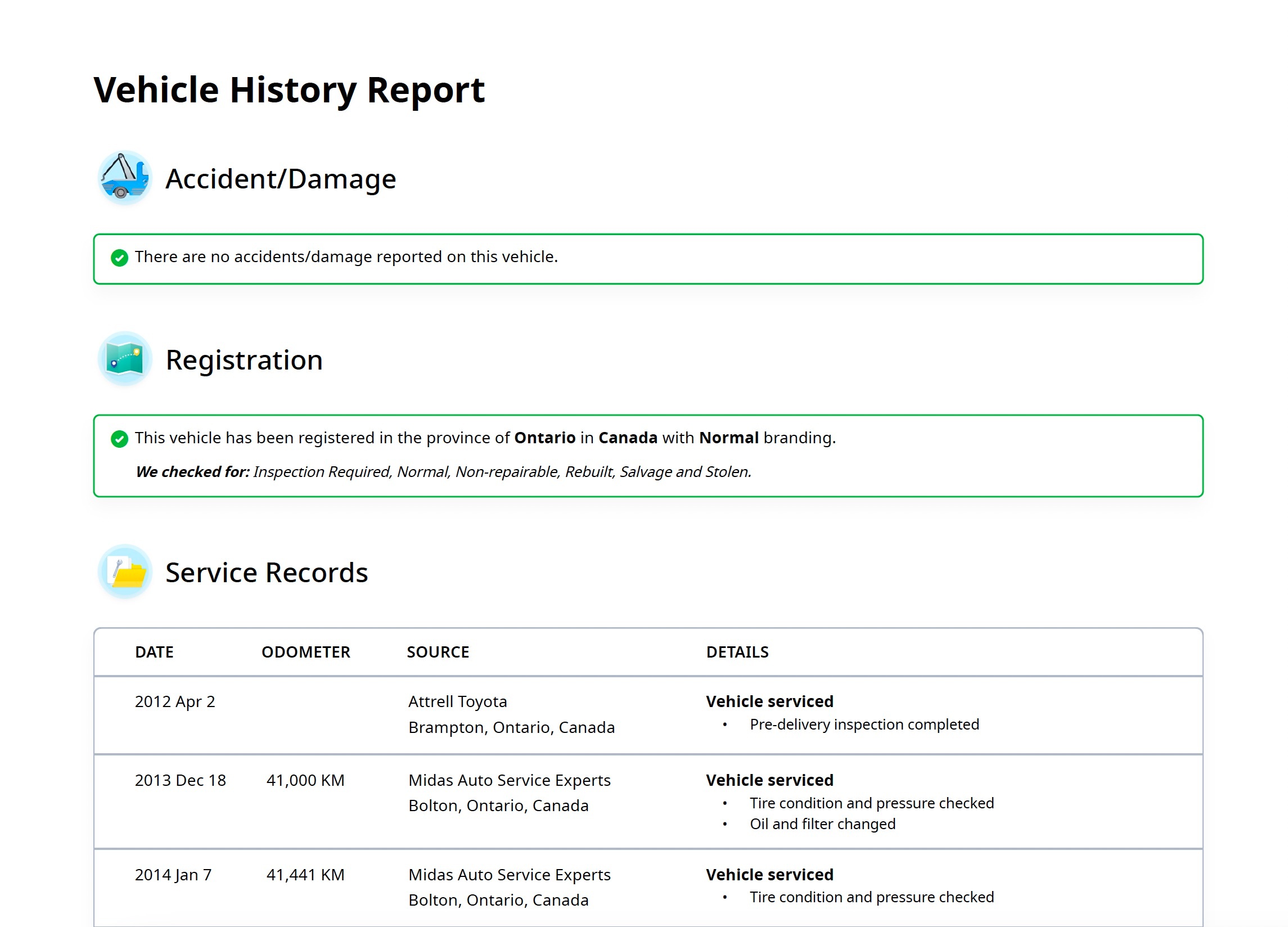Click the "We checked for" italic line
1288x927 pixels.
pos(444,472)
